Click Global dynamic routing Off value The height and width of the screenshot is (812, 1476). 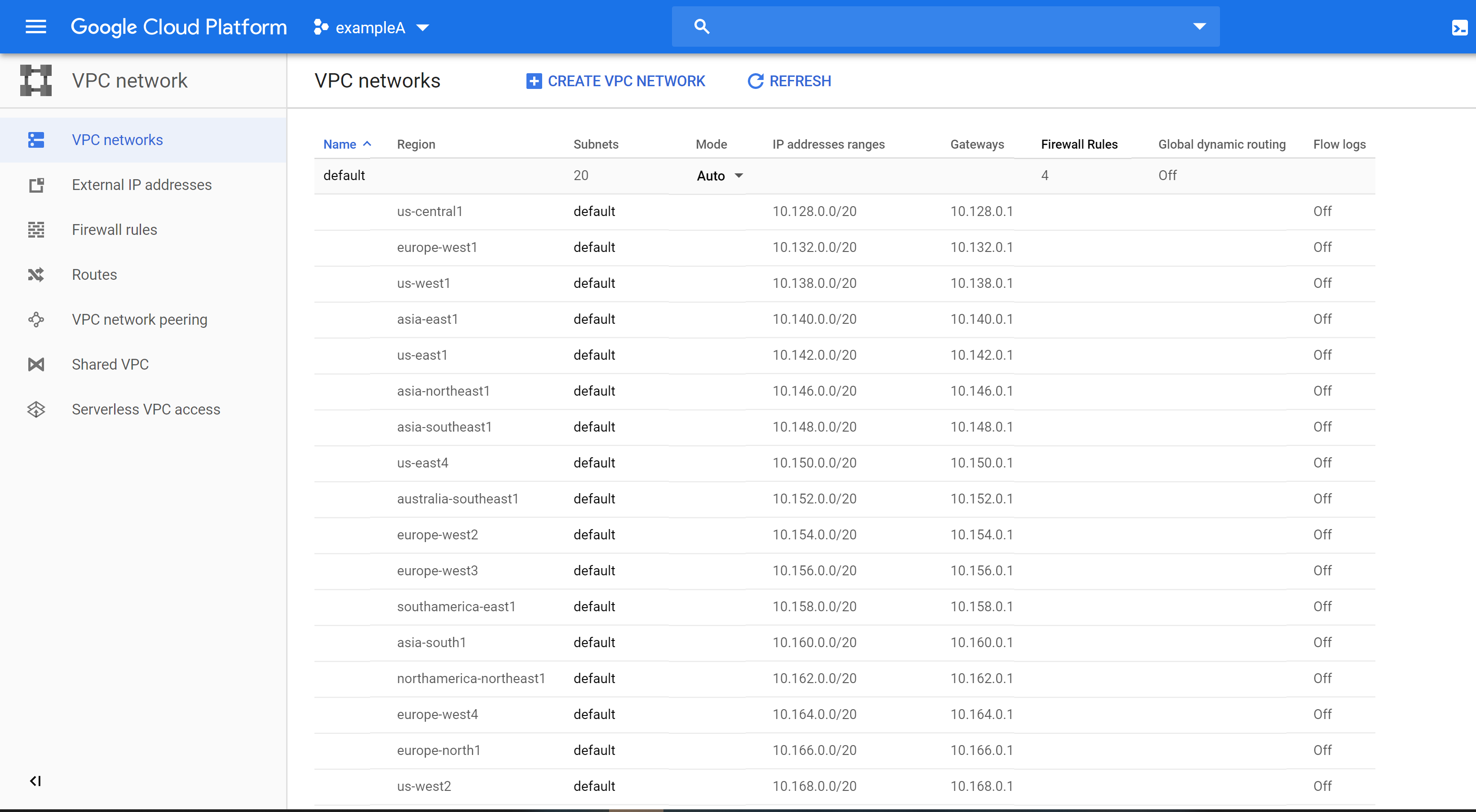(x=1167, y=175)
